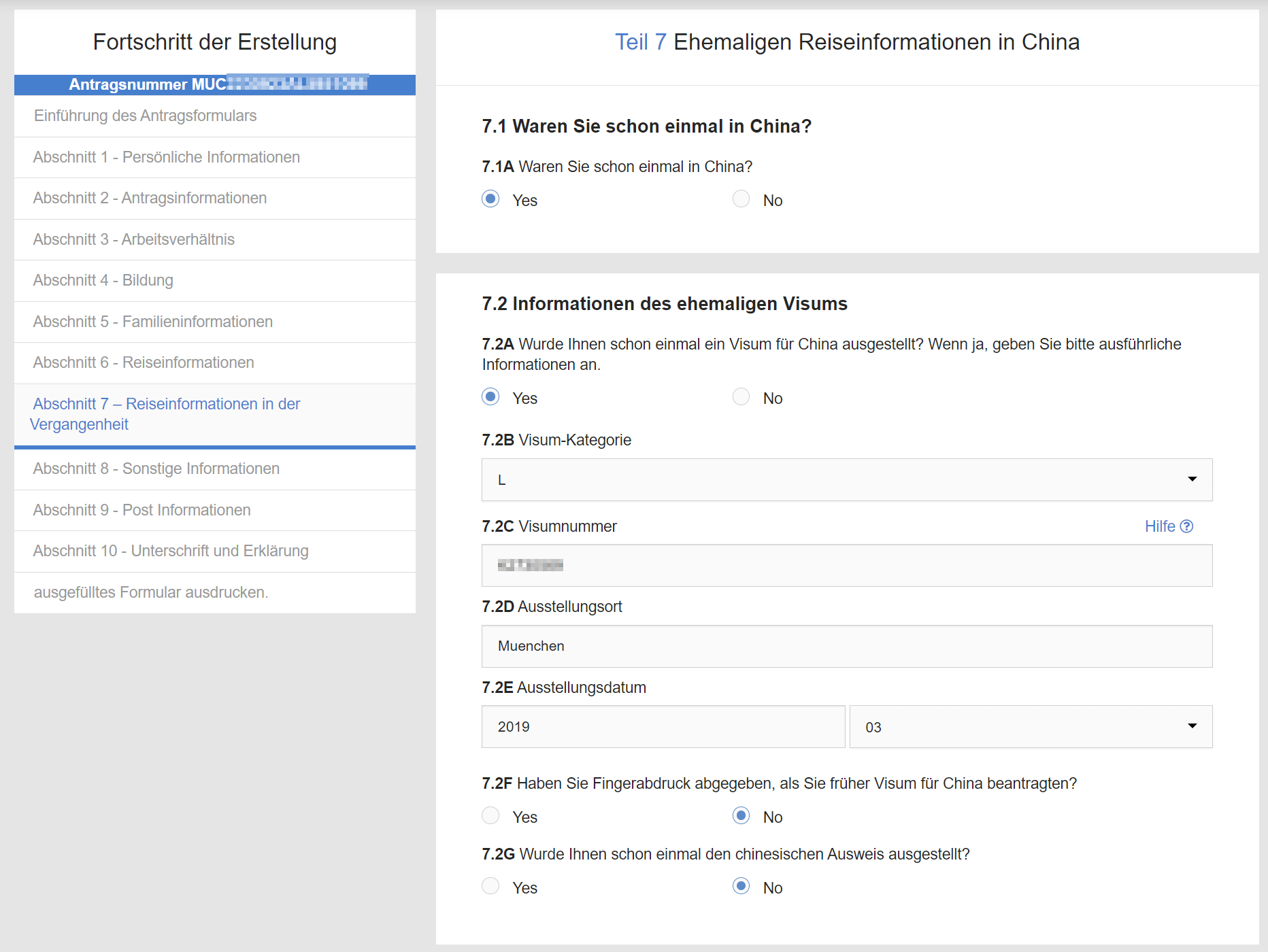Viewport: 1268px width, 952px height.
Task: Click the Visumnummer input field
Action: click(846, 566)
